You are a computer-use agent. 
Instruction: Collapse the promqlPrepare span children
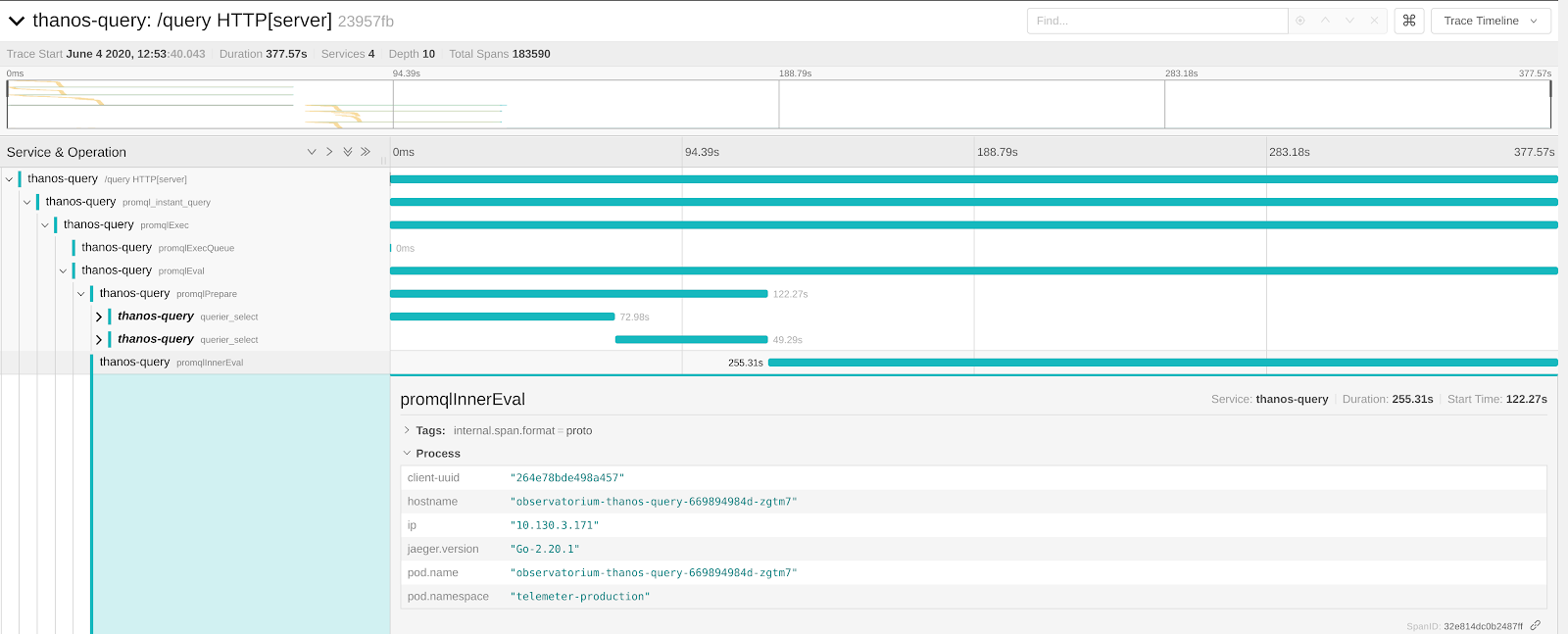(81, 294)
